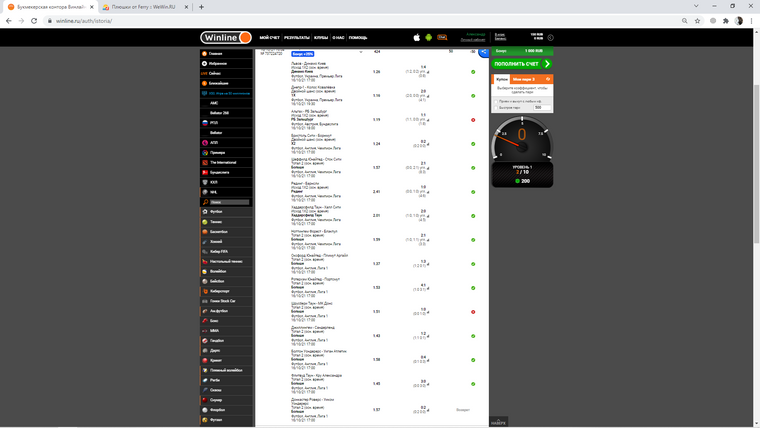This screenshot has width=760, height=428.
Task: Click the Apple iOS app icon
Action: pyautogui.click(x=416, y=37)
